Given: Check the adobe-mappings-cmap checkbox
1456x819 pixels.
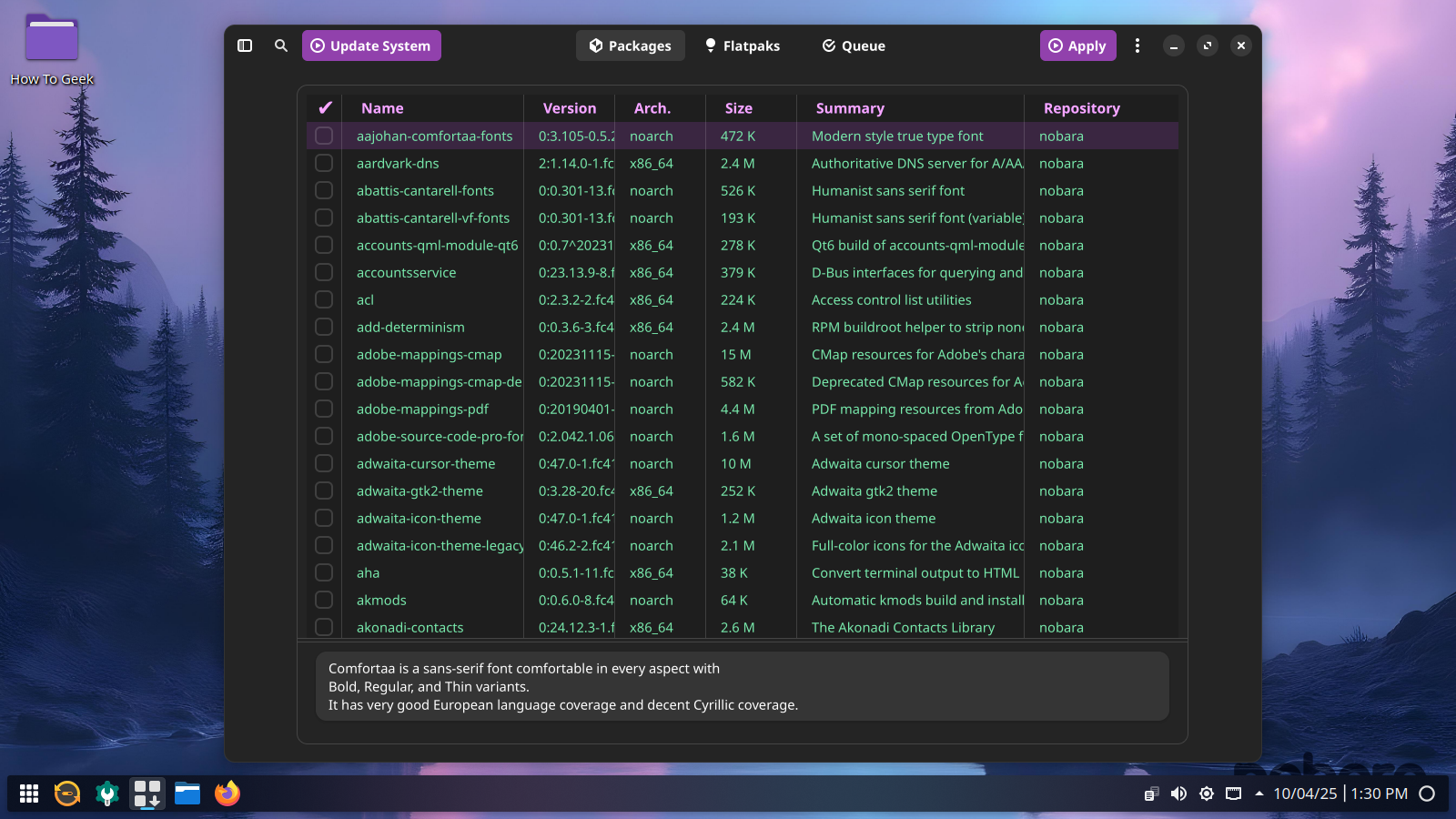Looking at the screenshot, I should (324, 354).
